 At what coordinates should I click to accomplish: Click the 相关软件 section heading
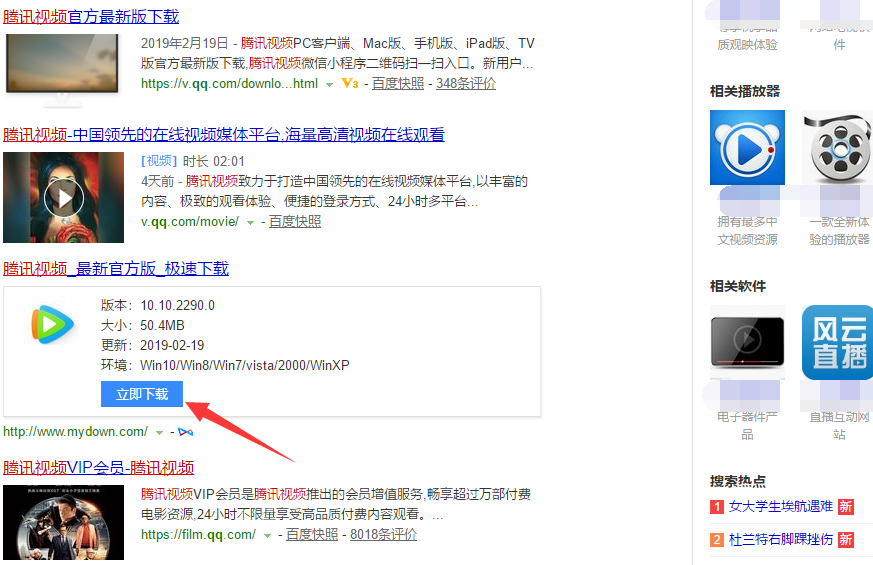(x=738, y=286)
